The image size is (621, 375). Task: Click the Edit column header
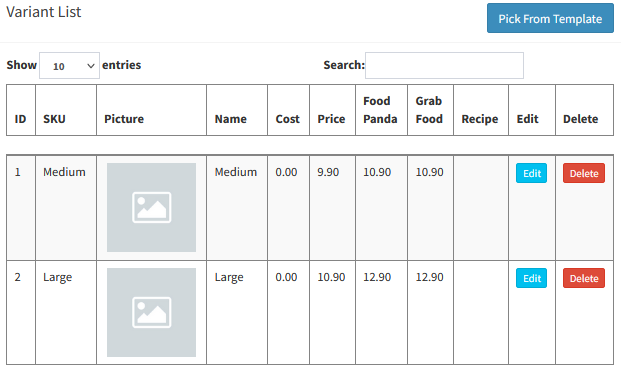(532, 110)
